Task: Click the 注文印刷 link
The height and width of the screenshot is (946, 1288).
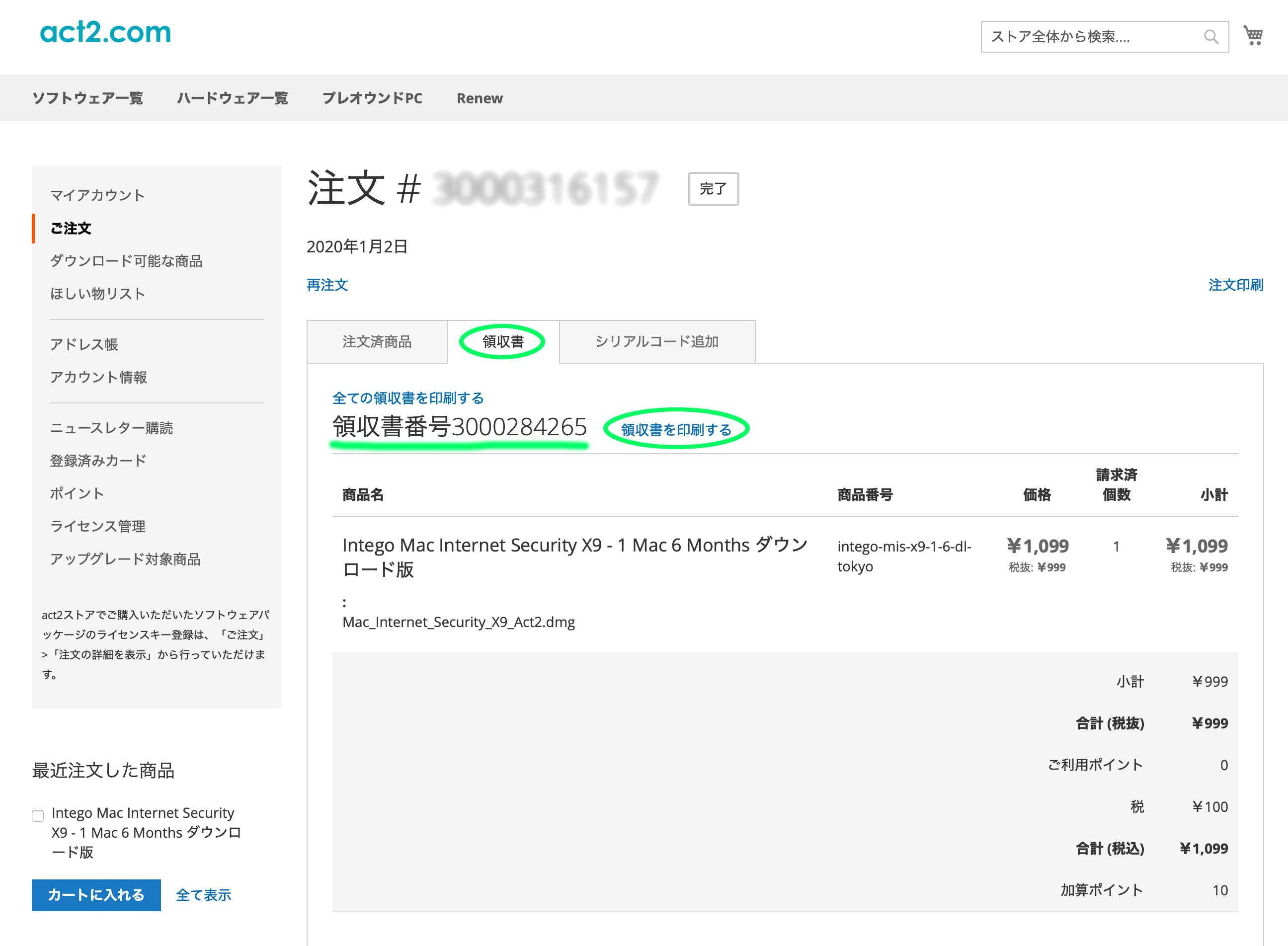Action: point(1236,285)
